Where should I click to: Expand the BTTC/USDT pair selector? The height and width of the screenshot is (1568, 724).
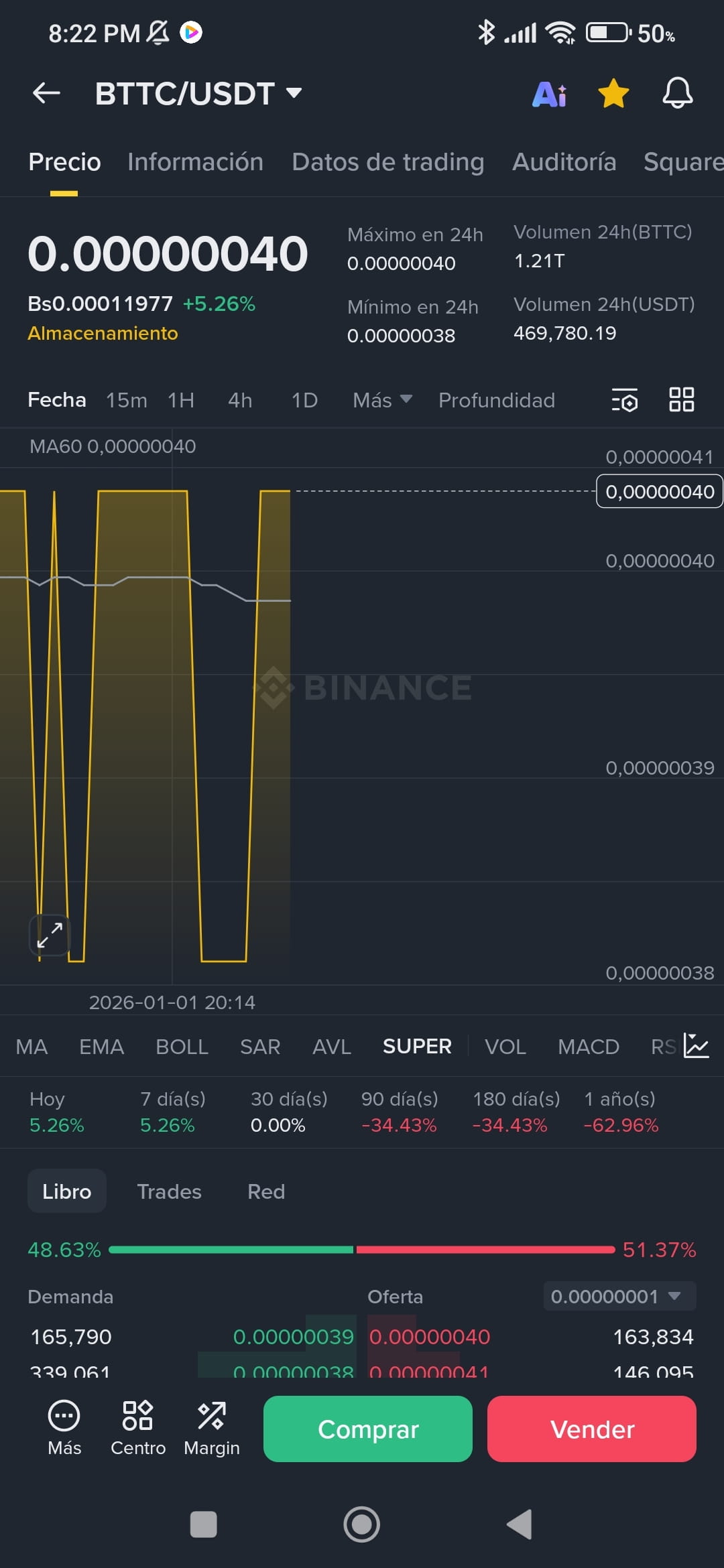(x=198, y=93)
